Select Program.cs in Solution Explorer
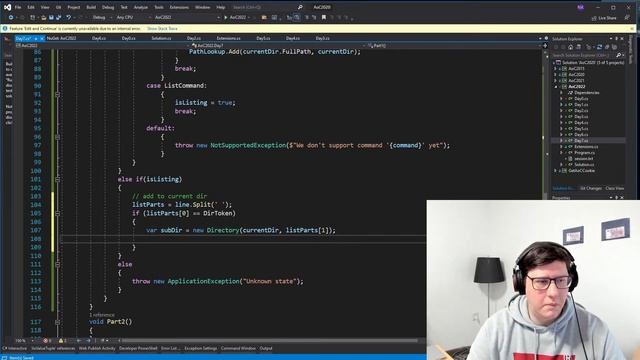The image size is (640, 360). coord(584,153)
